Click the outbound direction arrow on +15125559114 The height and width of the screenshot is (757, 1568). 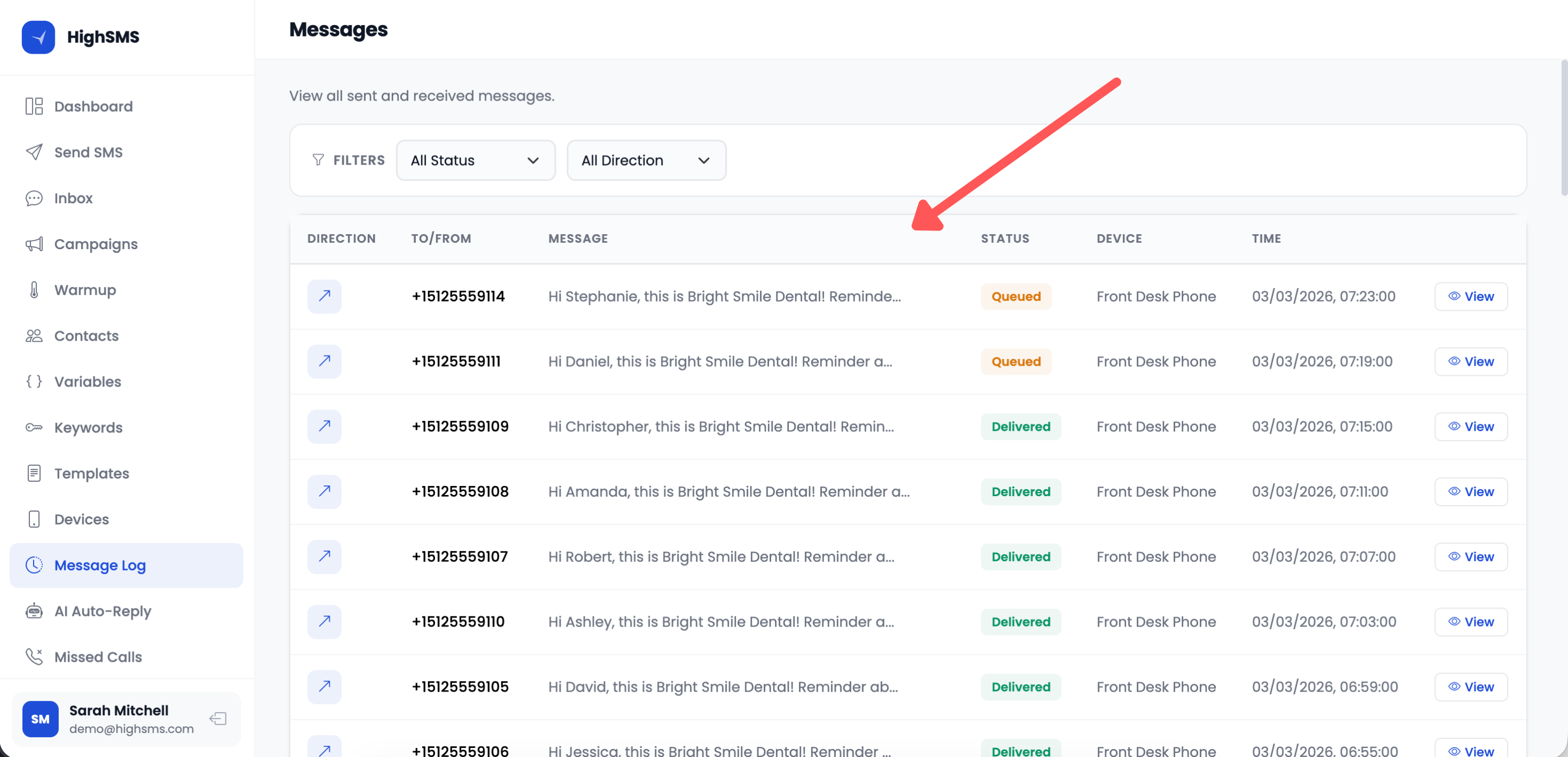click(x=324, y=297)
